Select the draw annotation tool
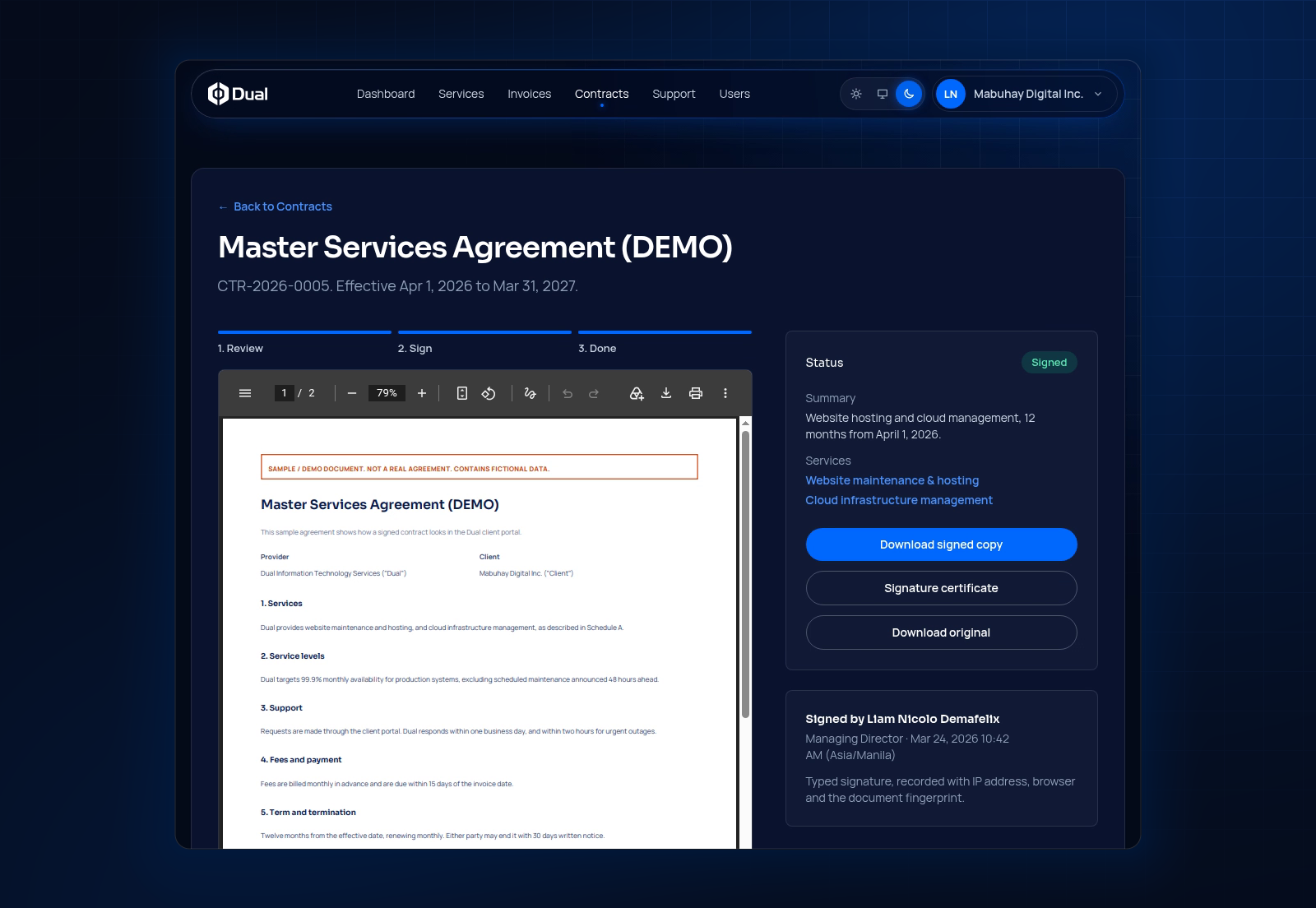Image resolution: width=1316 pixels, height=908 pixels. click(x=531, y=393)
